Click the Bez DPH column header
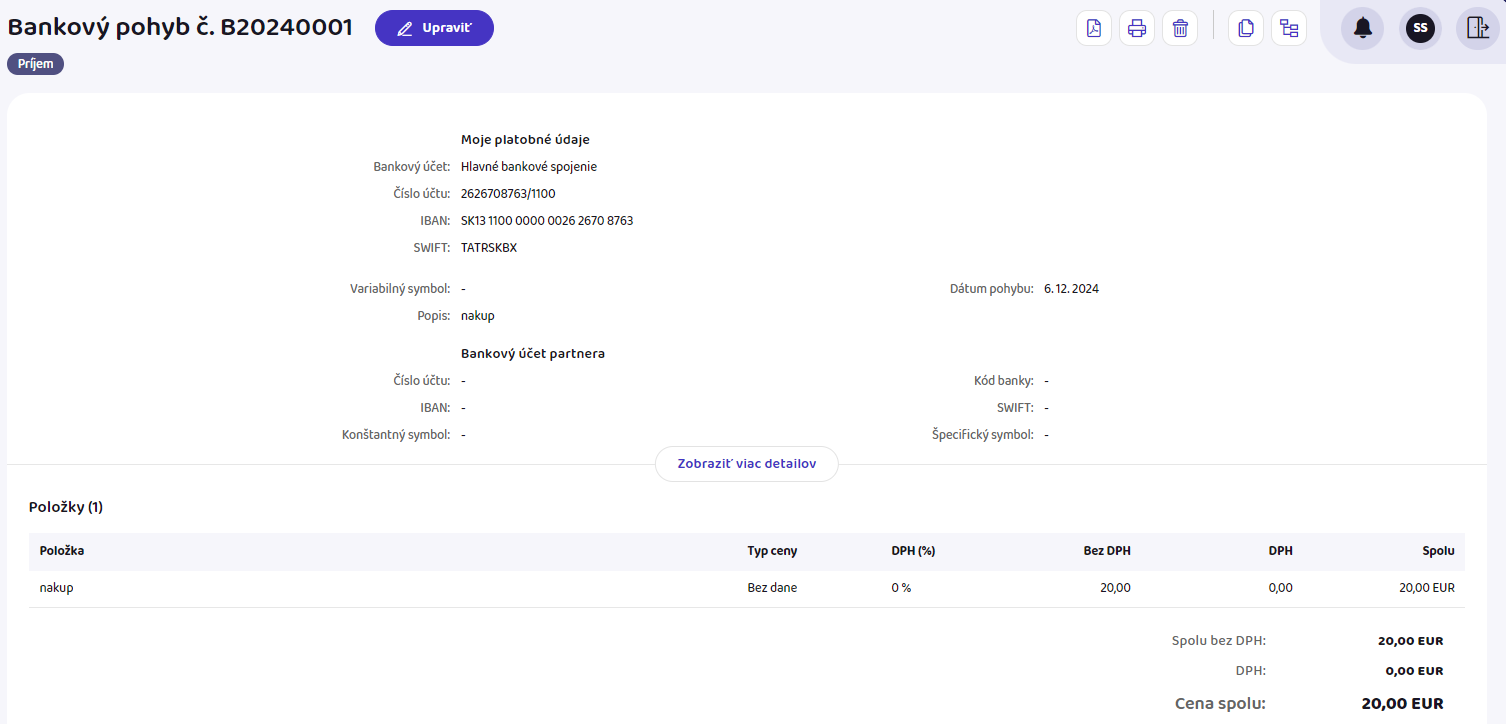This screenshot has width=1506, height=724. point(1107,551)
